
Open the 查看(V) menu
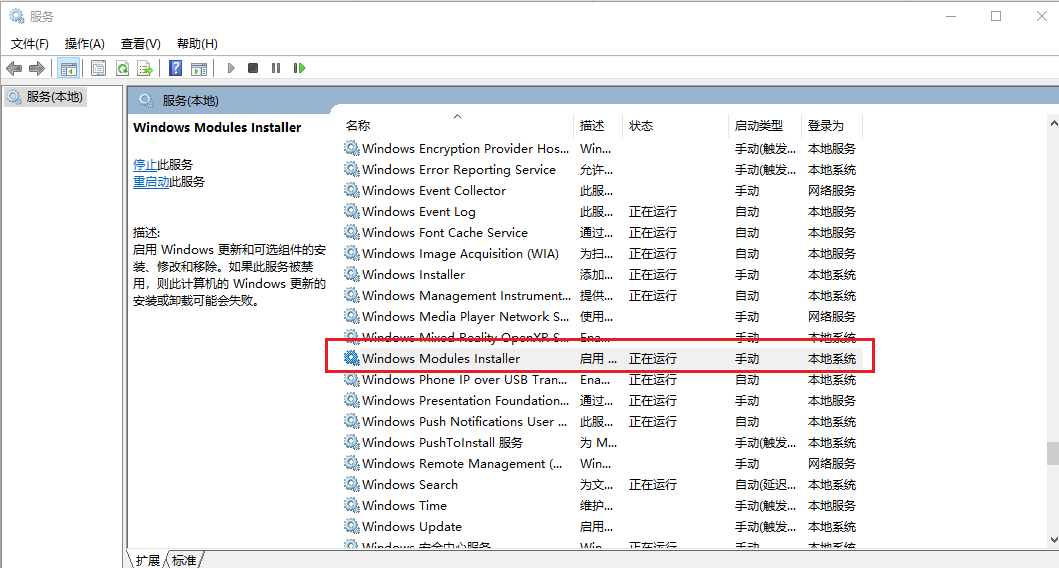click(x=140, y=44)
